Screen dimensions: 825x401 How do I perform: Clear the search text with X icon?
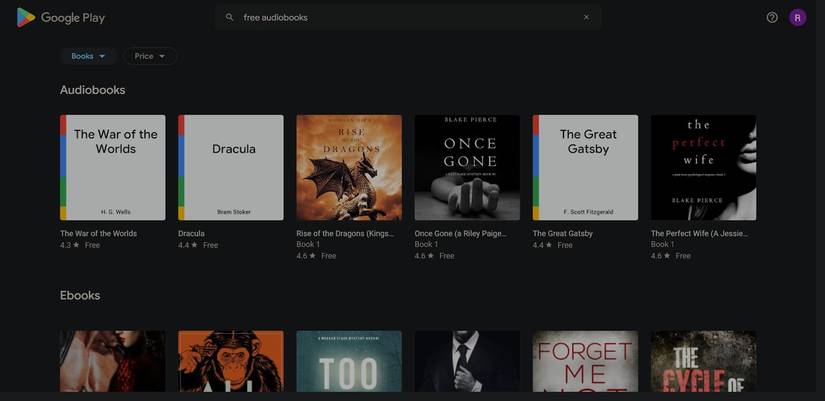[x=586, y=17]
